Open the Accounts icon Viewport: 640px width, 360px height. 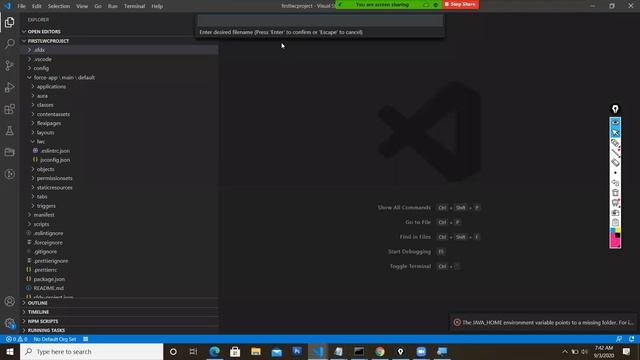pos(9,302)
